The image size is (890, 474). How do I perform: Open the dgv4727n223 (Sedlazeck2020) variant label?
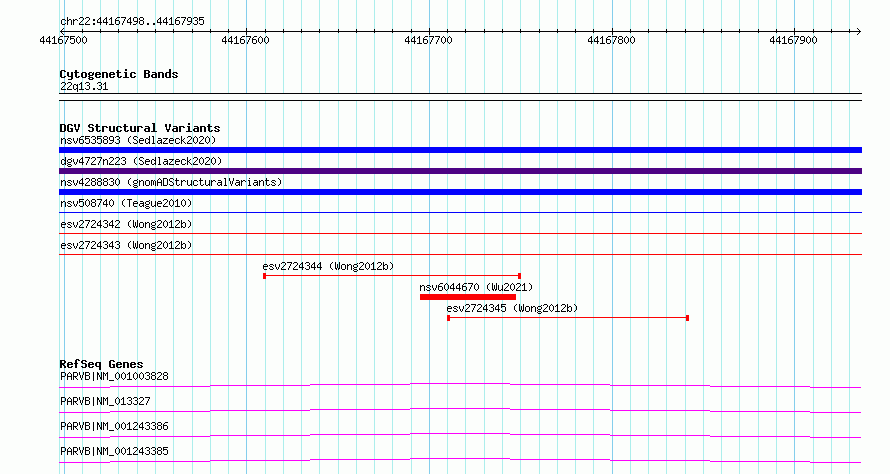coord(141,161)
